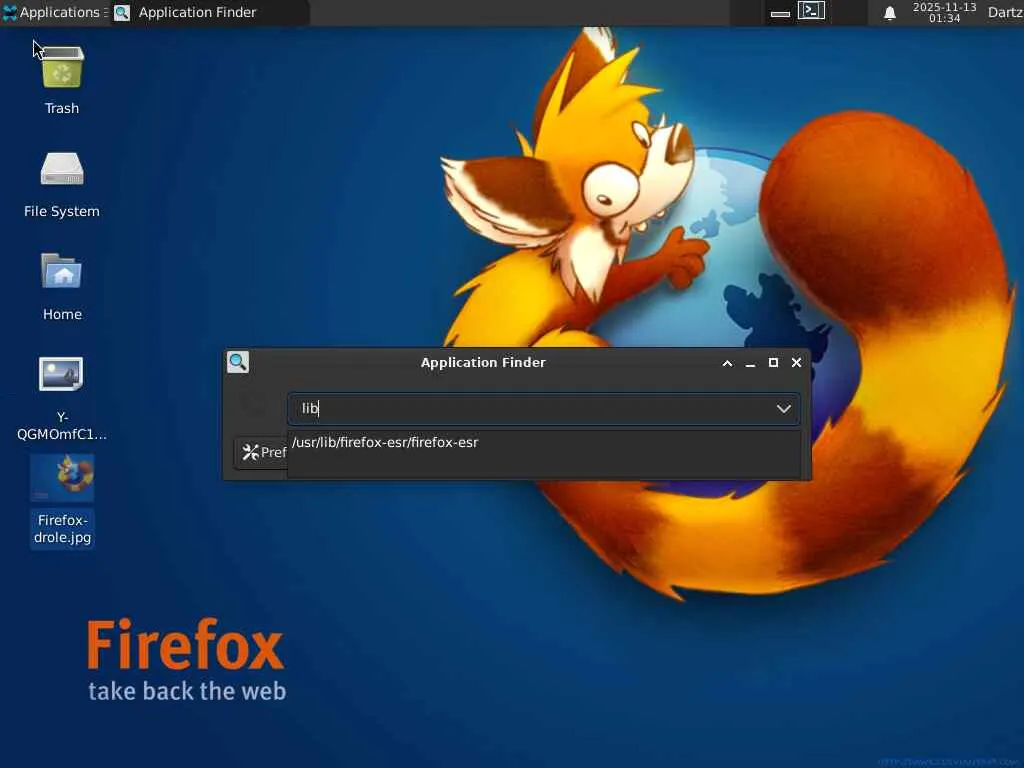1024x768 pixels.
Task: Maximize the Application Finder window
Action: [773, 362]
